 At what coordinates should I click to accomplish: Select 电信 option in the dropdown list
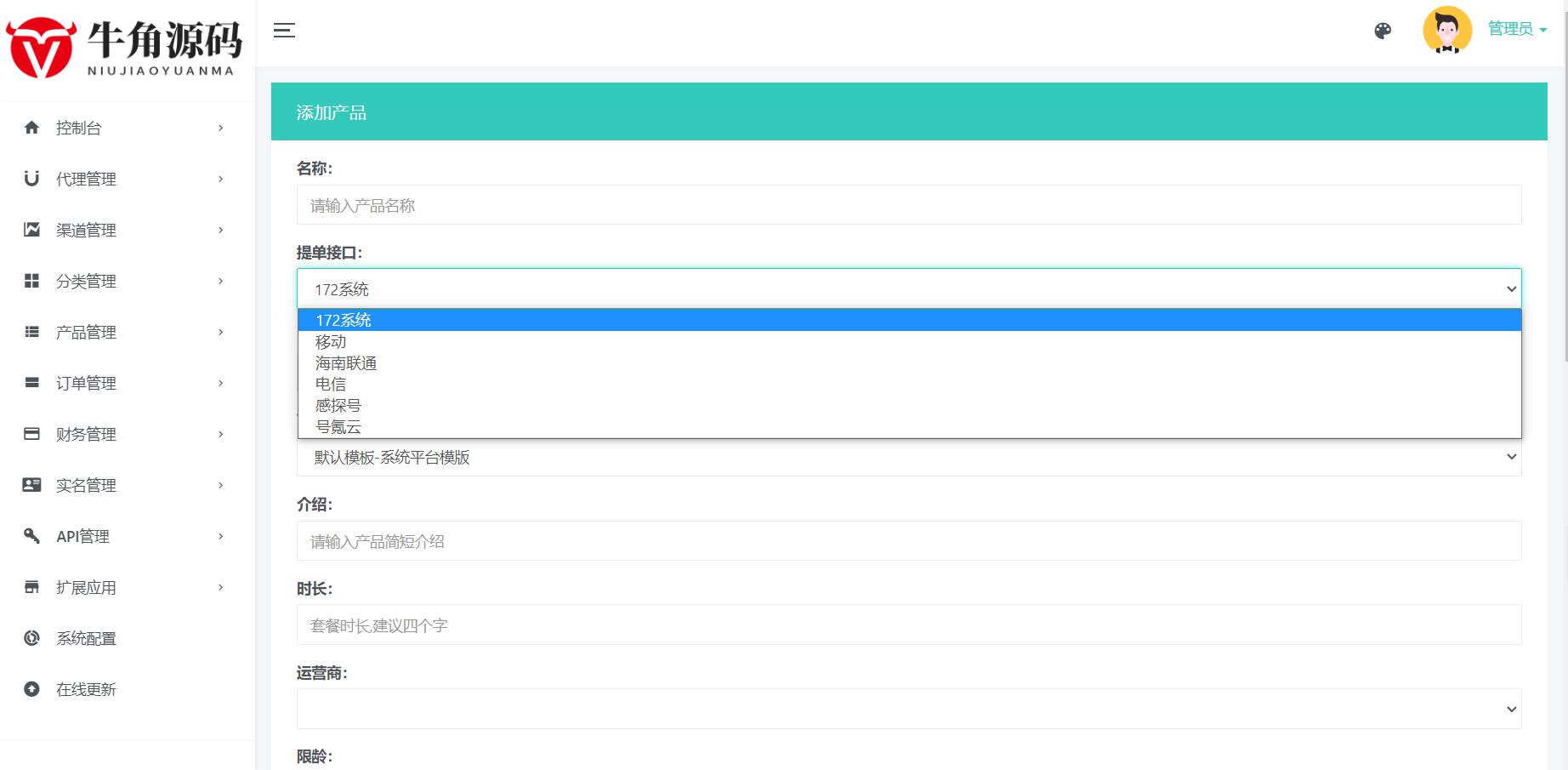click(x=909, y=384)
